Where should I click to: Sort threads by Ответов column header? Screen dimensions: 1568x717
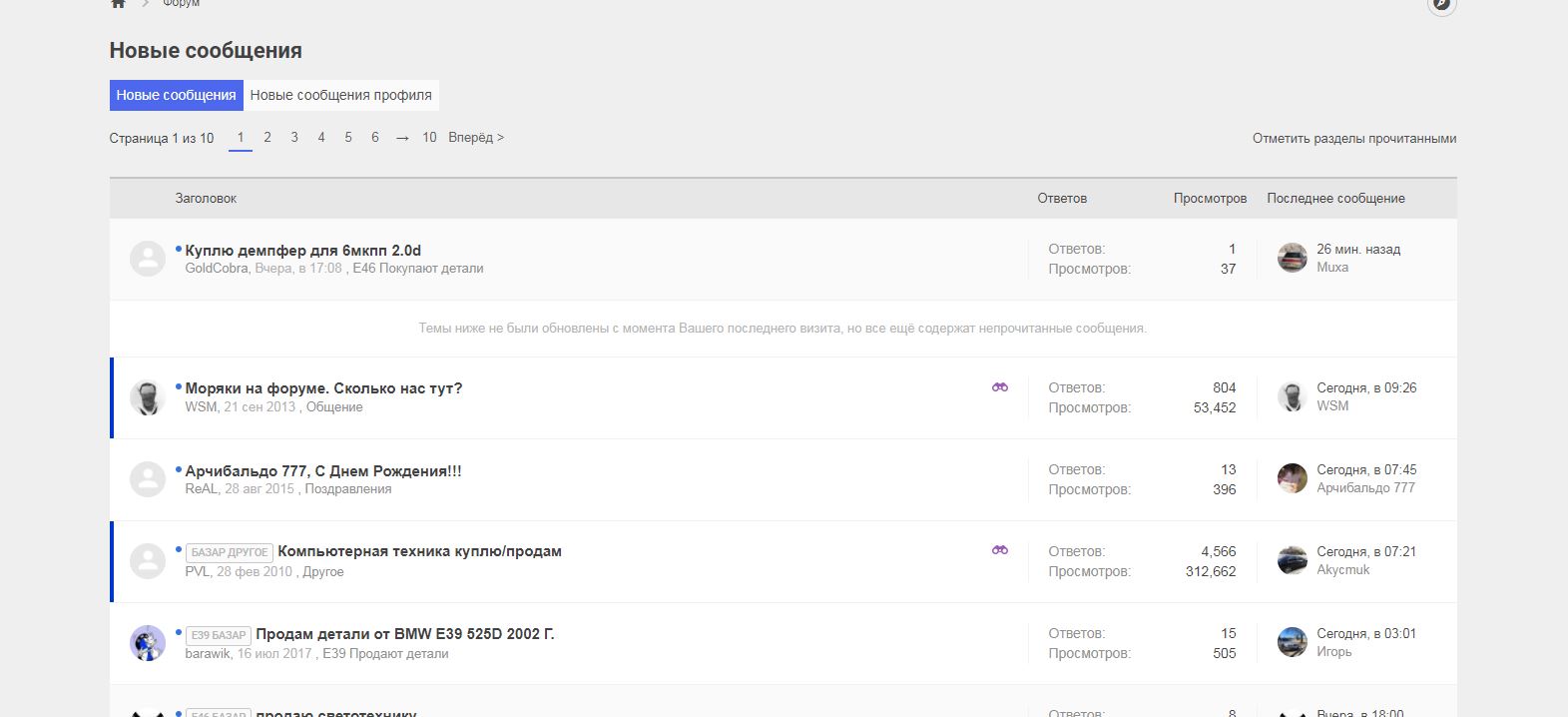point(1061,199)
